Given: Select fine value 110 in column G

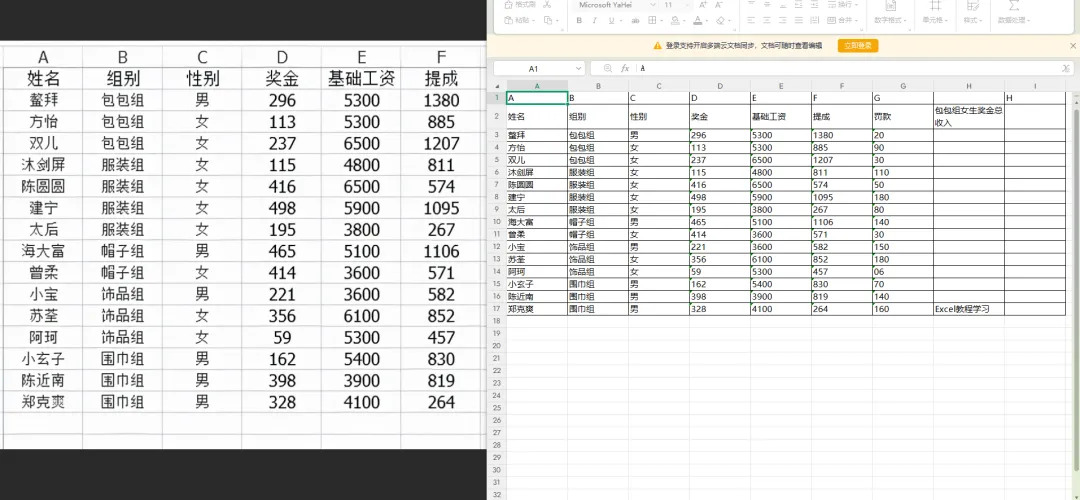Looking at the screenshot, I should [x=903, y=172].
